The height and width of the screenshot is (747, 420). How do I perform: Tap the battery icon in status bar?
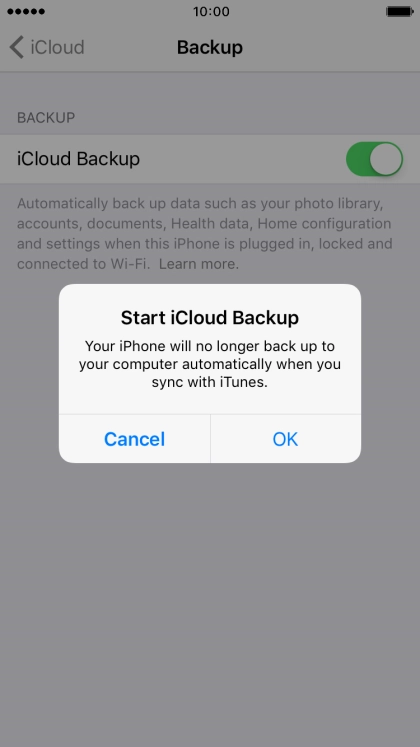(400, 11)
